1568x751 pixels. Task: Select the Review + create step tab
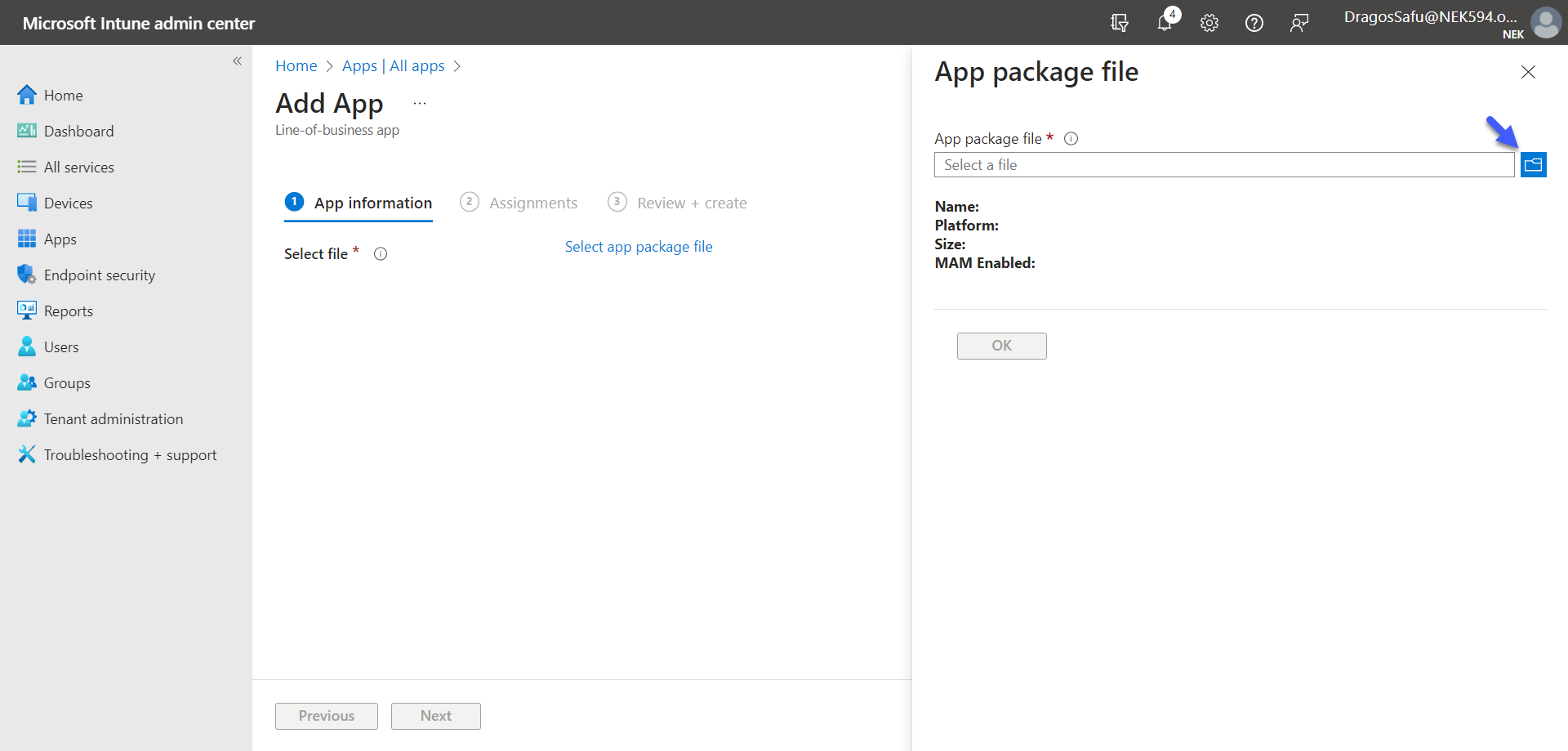click(x=677, y=203)
